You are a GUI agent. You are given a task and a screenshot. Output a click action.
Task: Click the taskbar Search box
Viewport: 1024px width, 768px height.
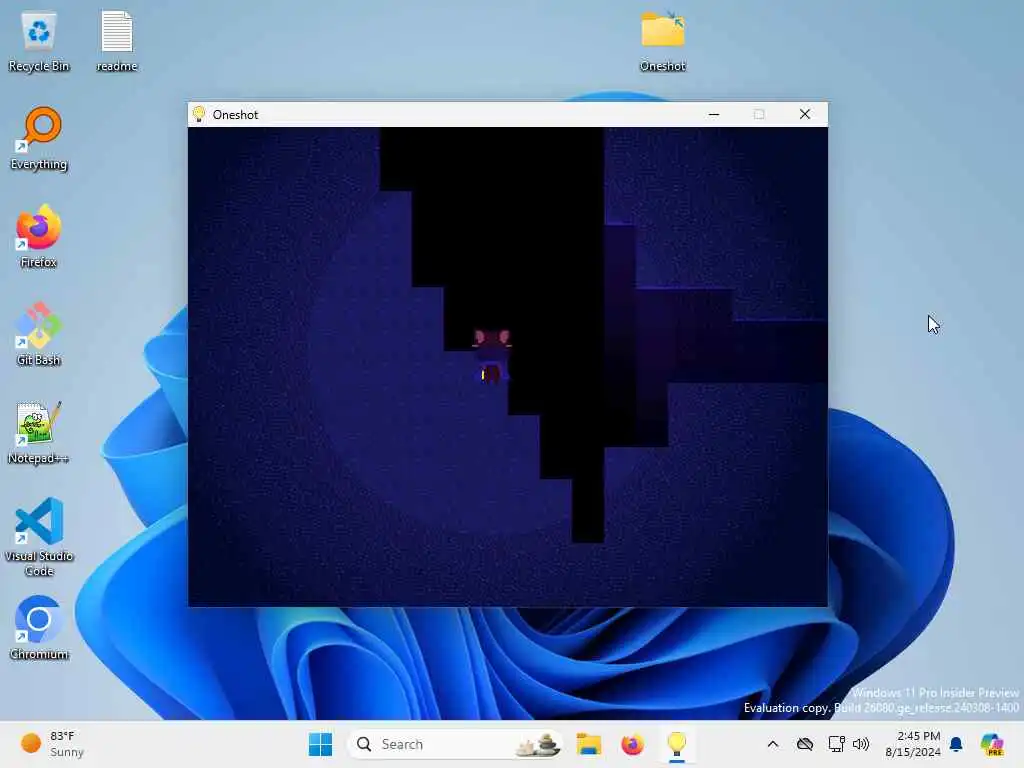[455, 744]
